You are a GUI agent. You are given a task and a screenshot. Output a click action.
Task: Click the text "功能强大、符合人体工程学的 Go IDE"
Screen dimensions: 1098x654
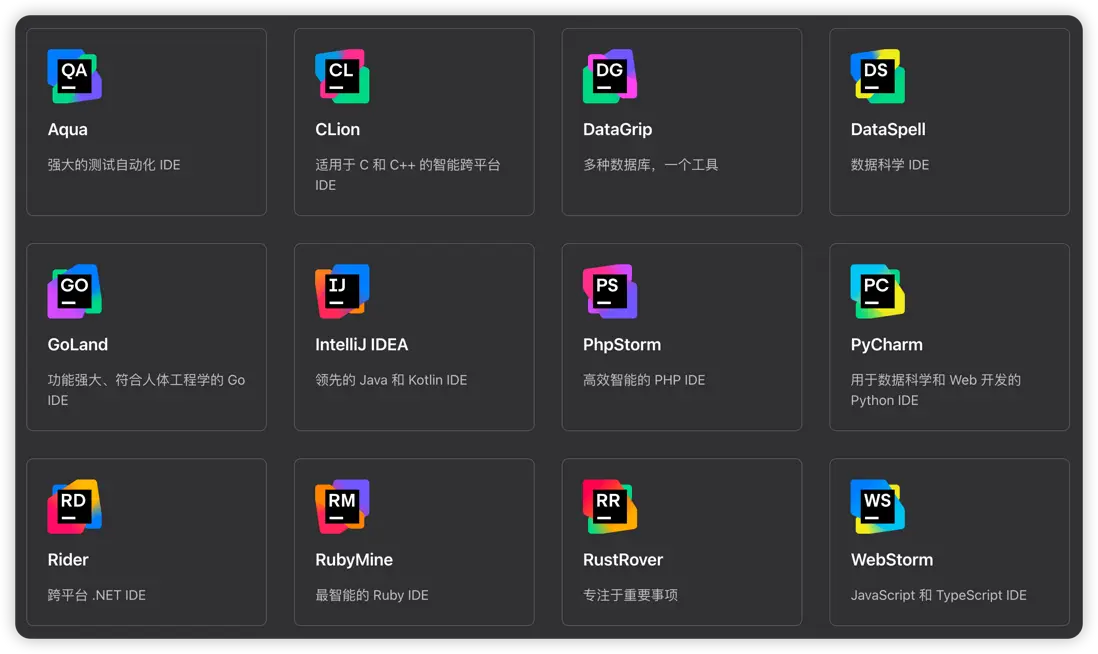[146, 390]
